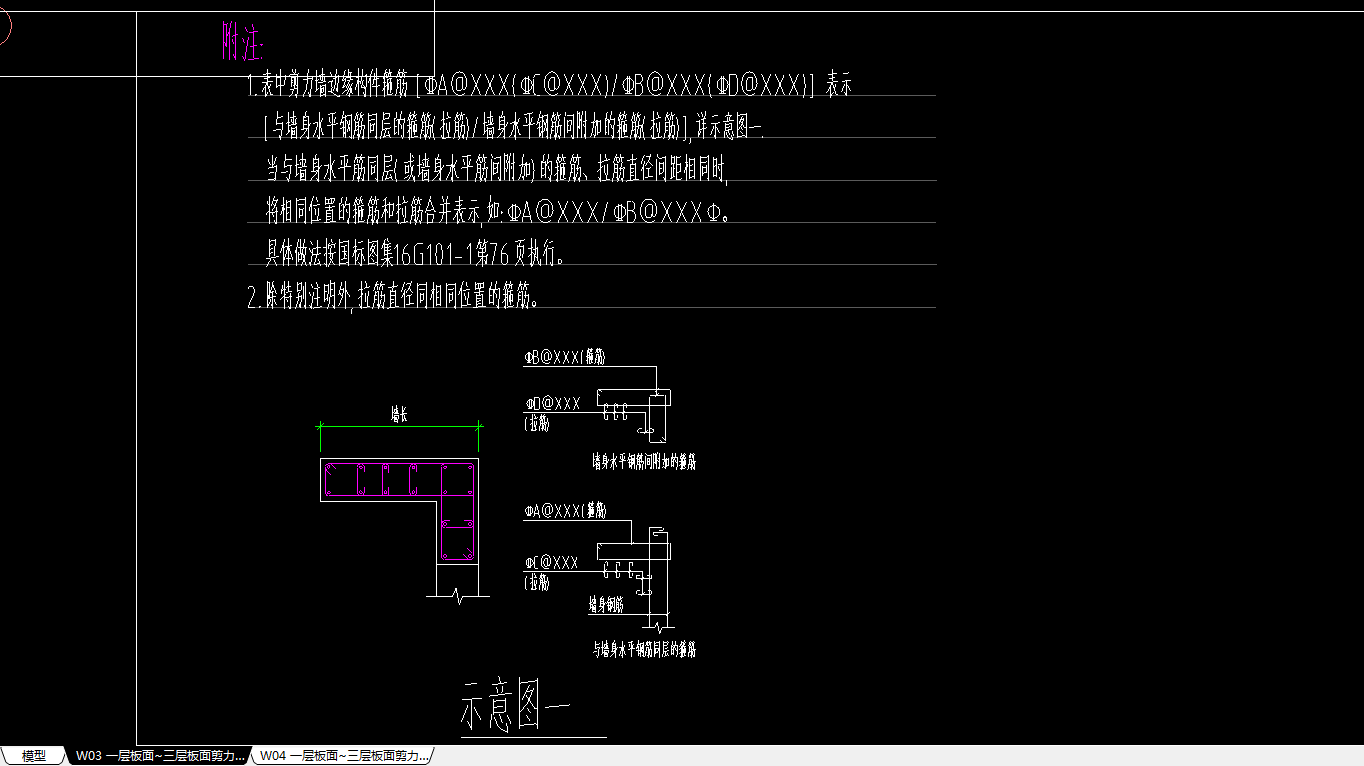
Task: Select the ΦB@XXX(箍筋) annotation label
Action: [x=566, y=357]
